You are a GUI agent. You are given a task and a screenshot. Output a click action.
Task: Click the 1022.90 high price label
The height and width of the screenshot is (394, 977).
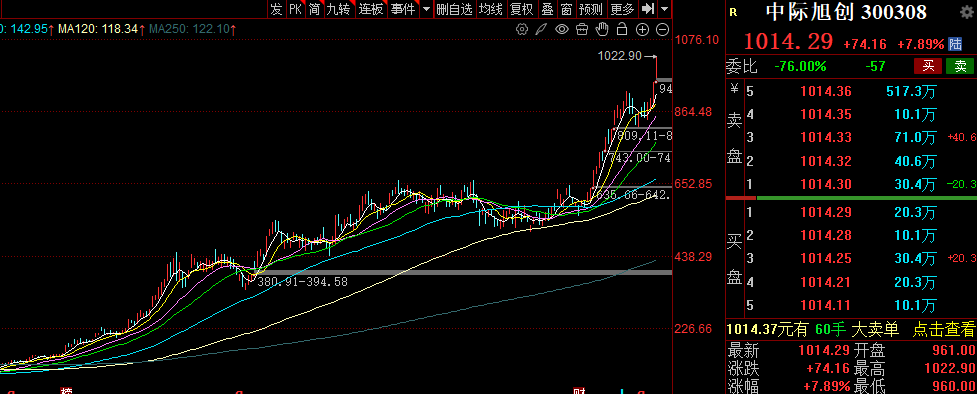pos(619,55)
